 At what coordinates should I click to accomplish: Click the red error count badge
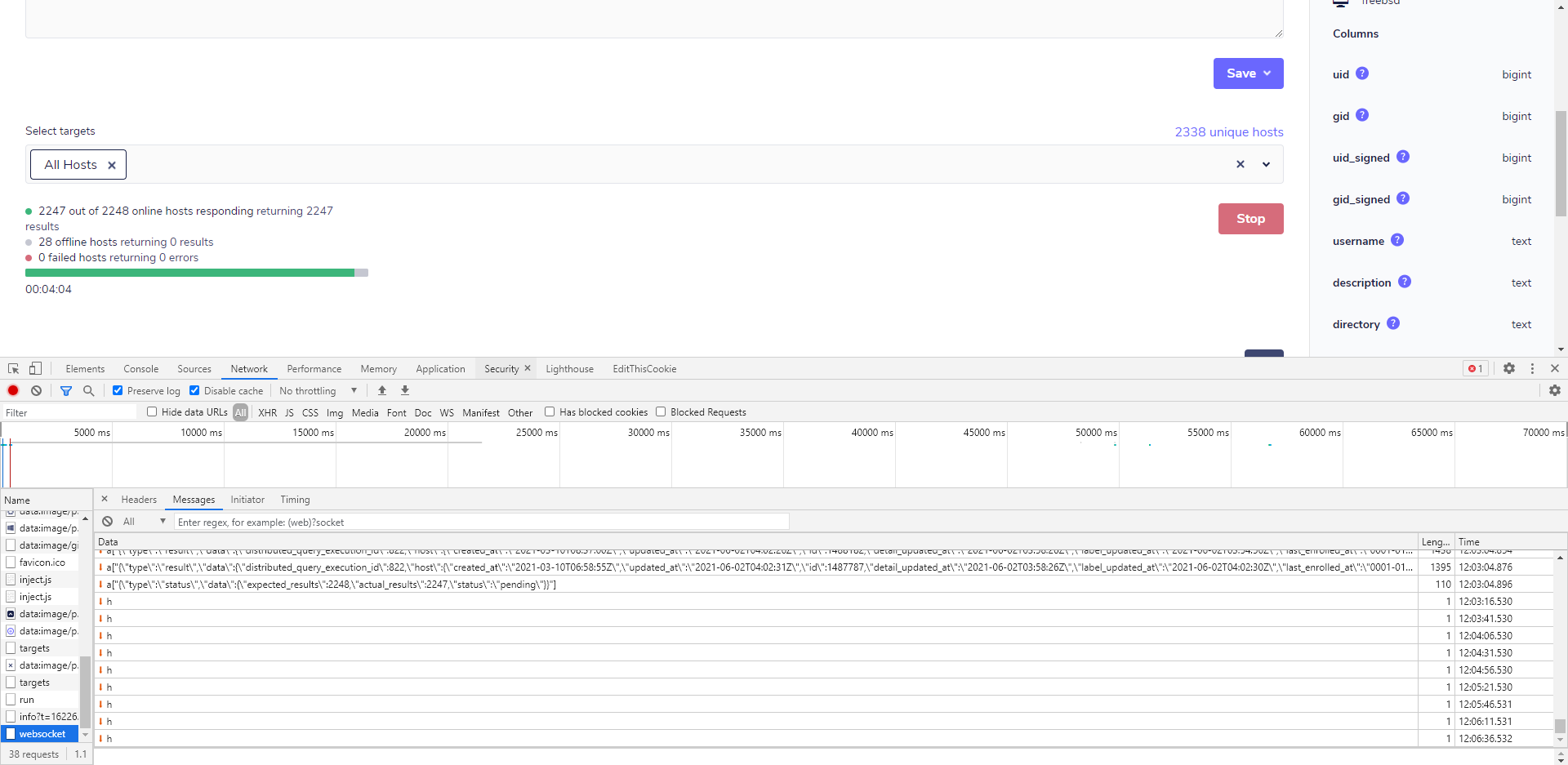(1476, 369)
